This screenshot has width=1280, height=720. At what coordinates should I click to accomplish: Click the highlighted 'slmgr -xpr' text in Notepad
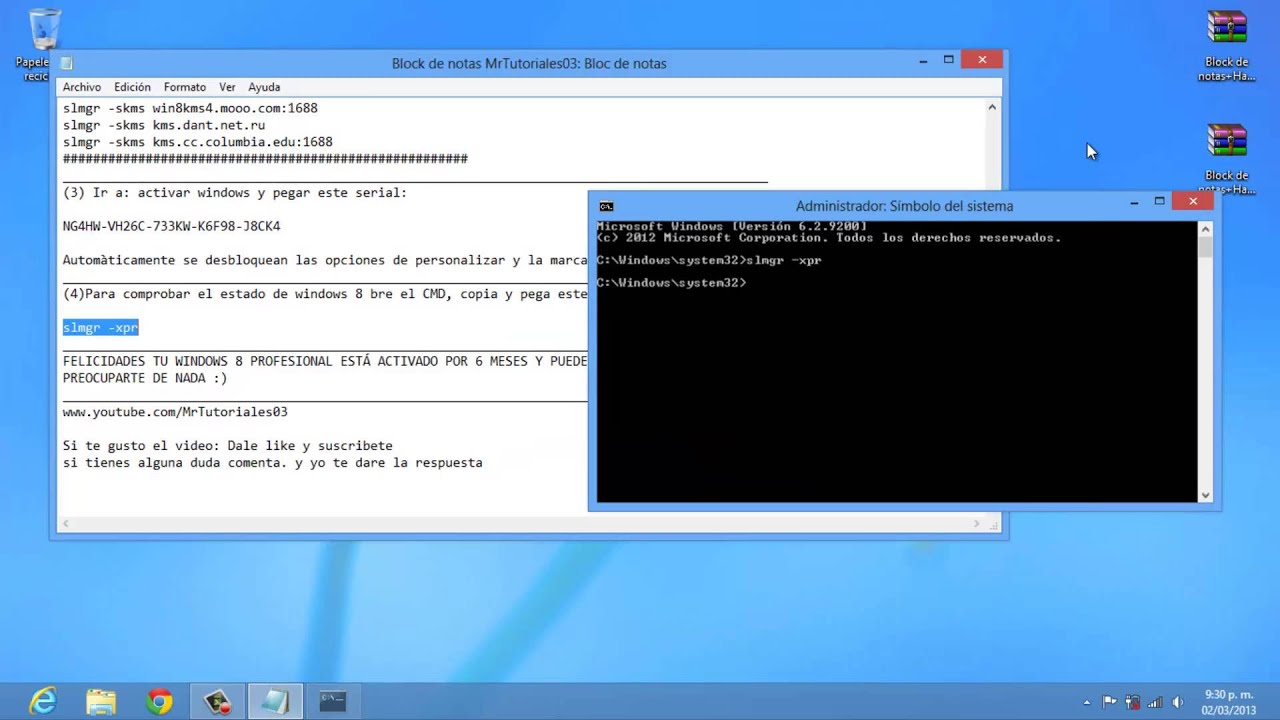click(x=100, y=328)
